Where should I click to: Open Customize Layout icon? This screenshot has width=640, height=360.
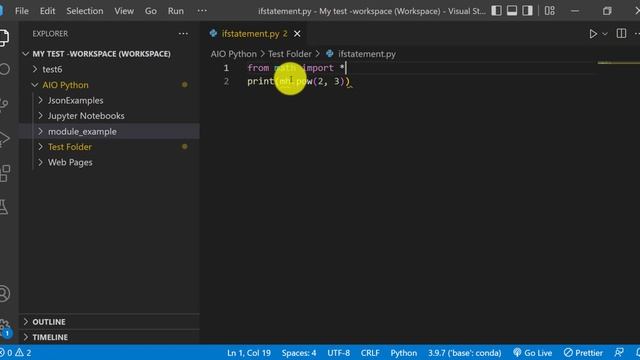[550, 11]
